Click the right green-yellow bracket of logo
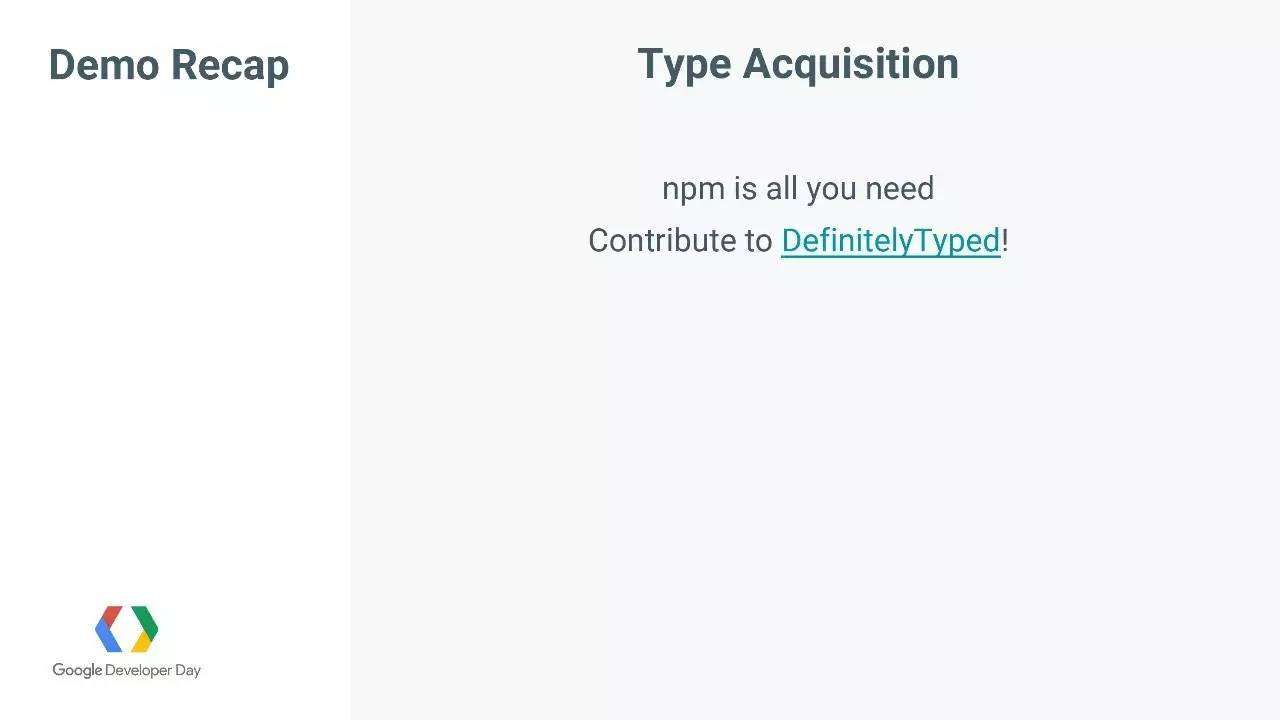 point(145,629)
